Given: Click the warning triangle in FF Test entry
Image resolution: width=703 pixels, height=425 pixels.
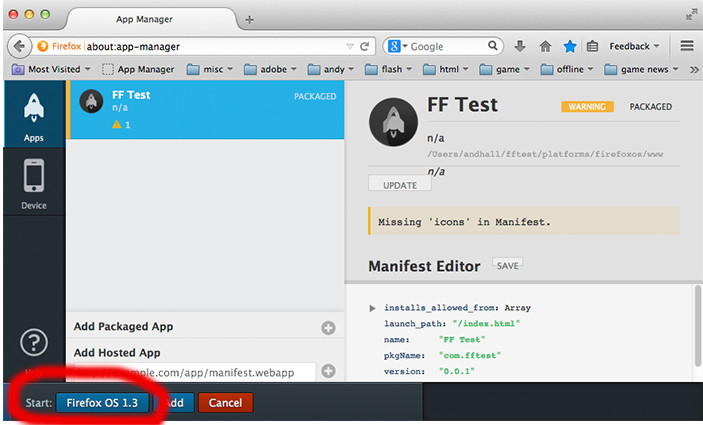Looking at the screenshot, I should (x=117, y=124).
